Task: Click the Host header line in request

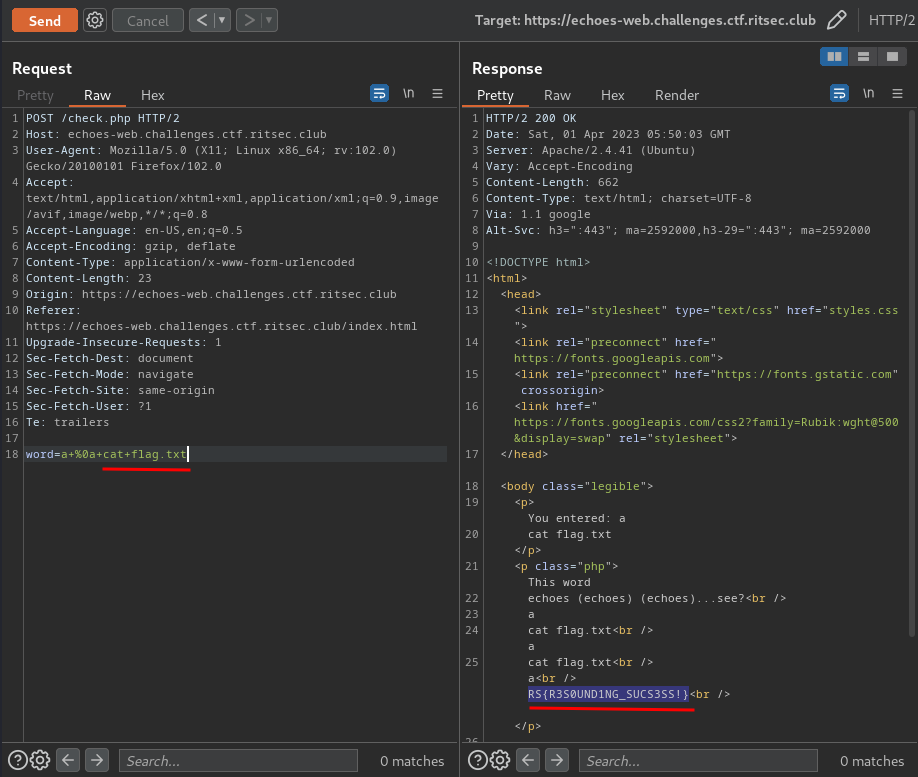Action: [x=176, y=134]
